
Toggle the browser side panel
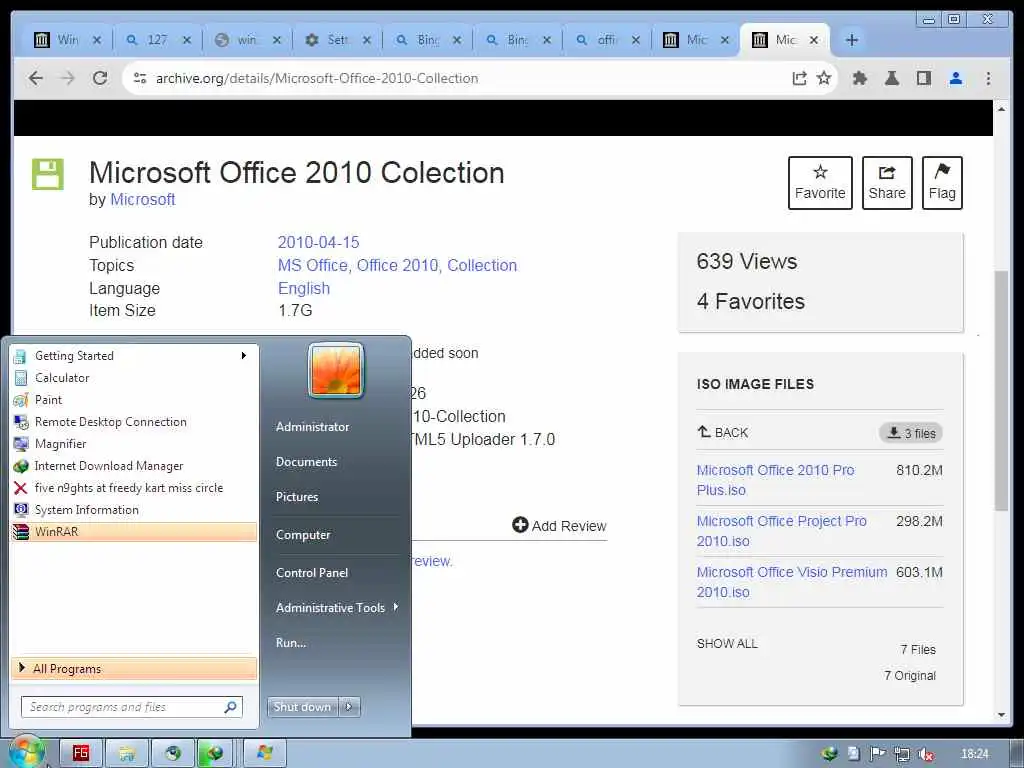pos(923,78)
